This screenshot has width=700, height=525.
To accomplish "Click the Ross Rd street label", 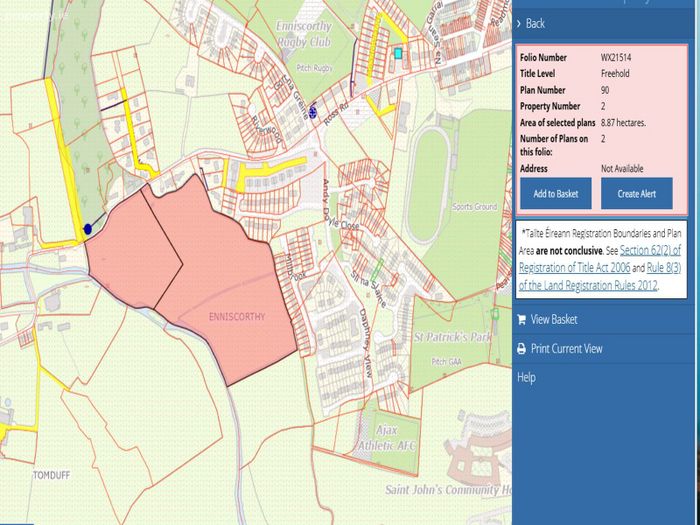I will point(336,114).
